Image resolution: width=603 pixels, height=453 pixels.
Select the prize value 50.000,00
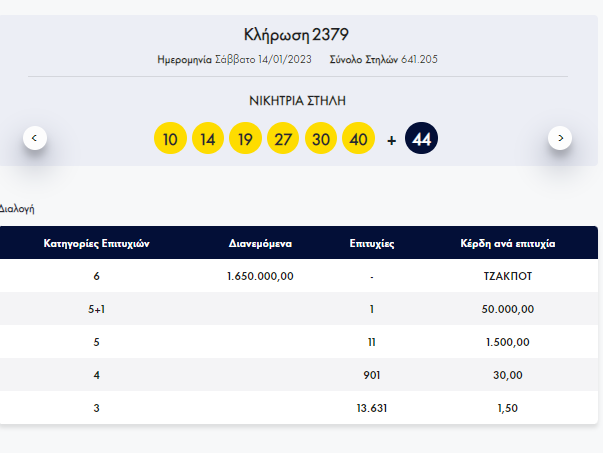click(508, 309)
